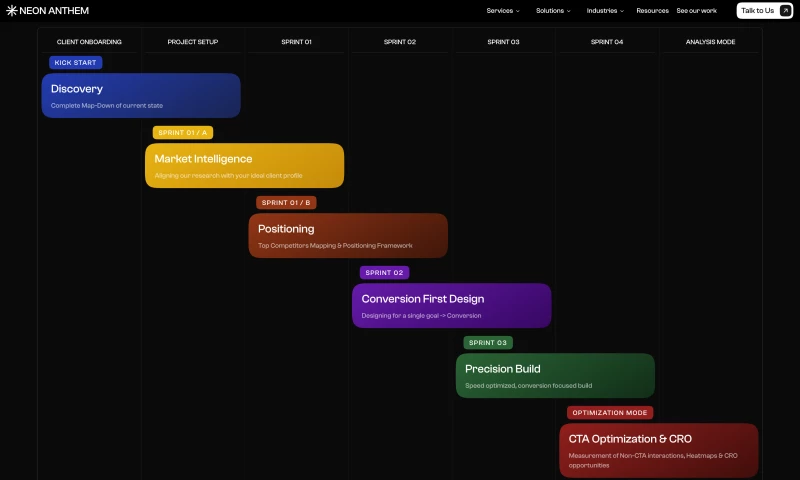Click 'Complete Map-Down of current state' text

pos(107,106)
